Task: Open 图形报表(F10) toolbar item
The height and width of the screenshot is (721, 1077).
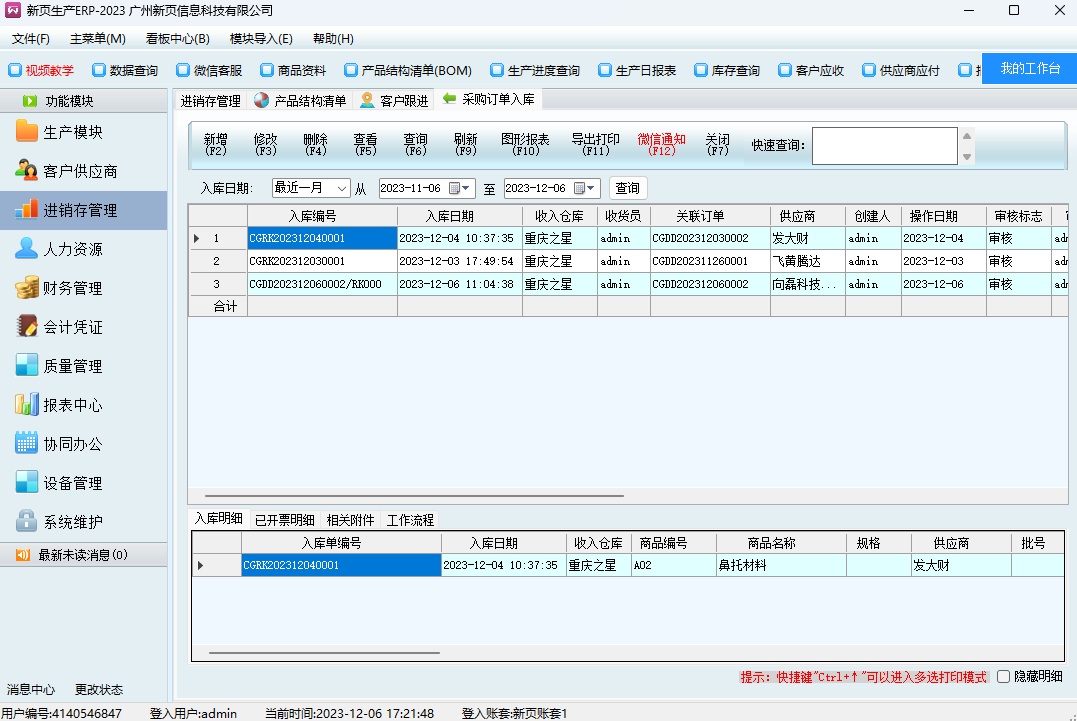Action: [525, 145]
